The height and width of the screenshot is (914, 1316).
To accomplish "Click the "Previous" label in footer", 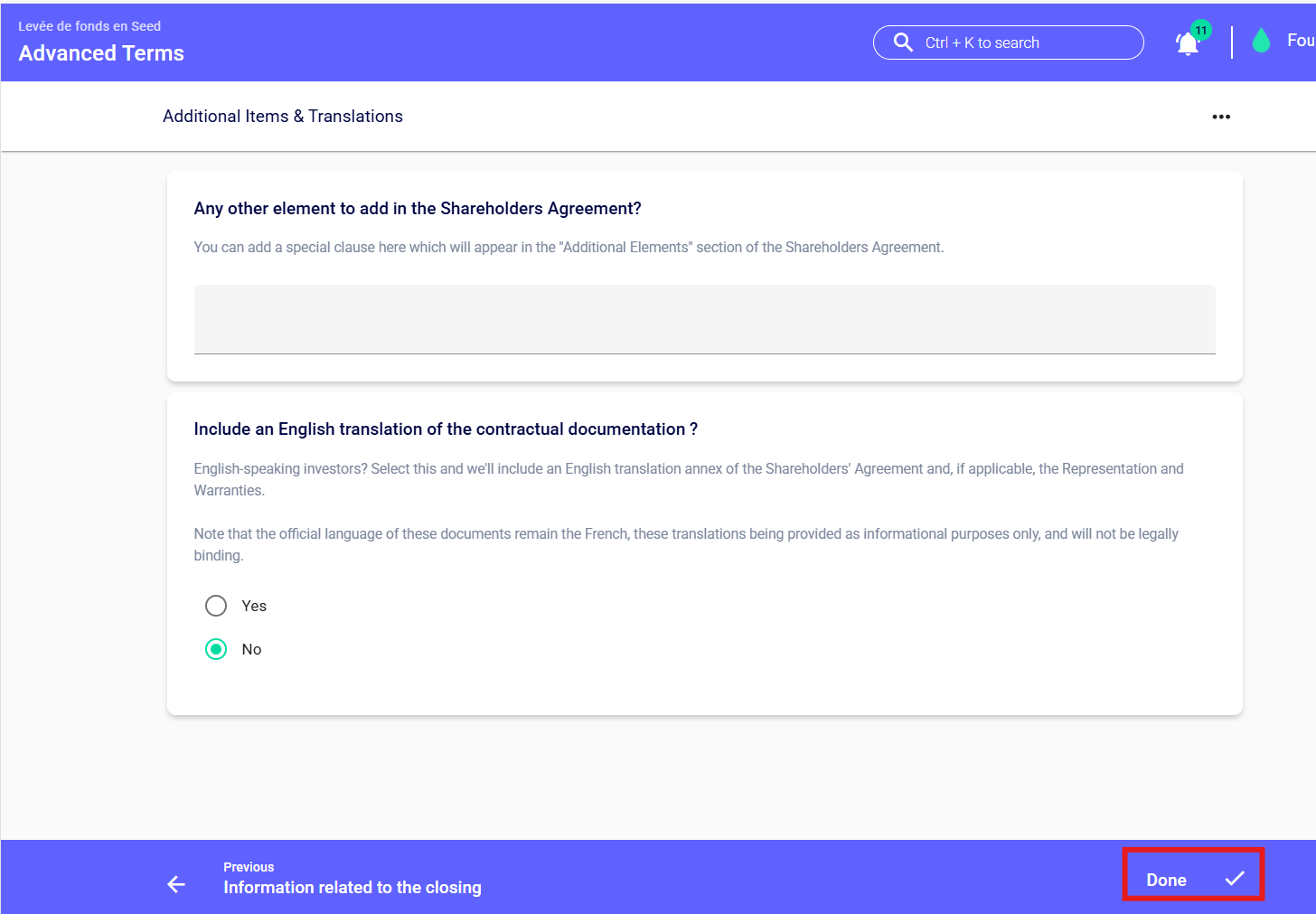I will 249,867.
